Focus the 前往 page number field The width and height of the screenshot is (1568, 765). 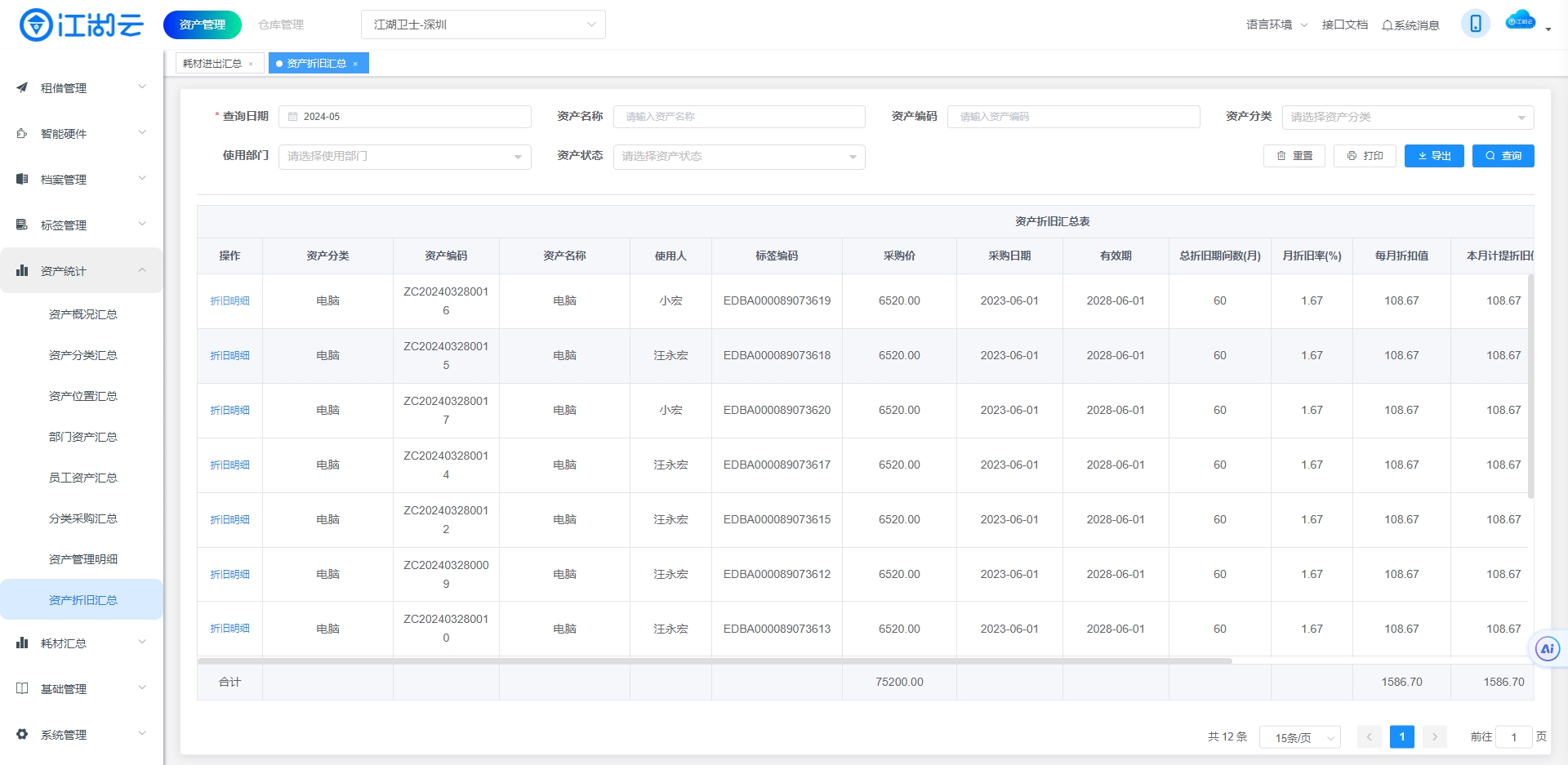[x=1513, y=737]
